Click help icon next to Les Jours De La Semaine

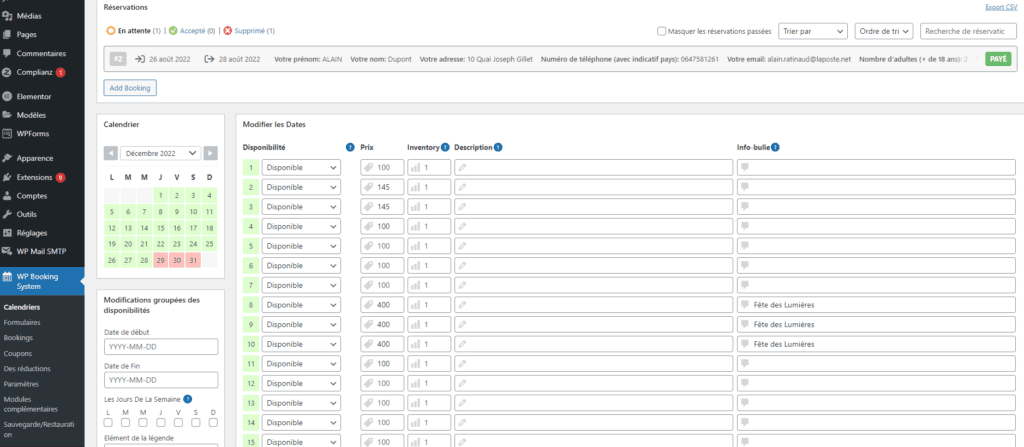tap(187, 399)
